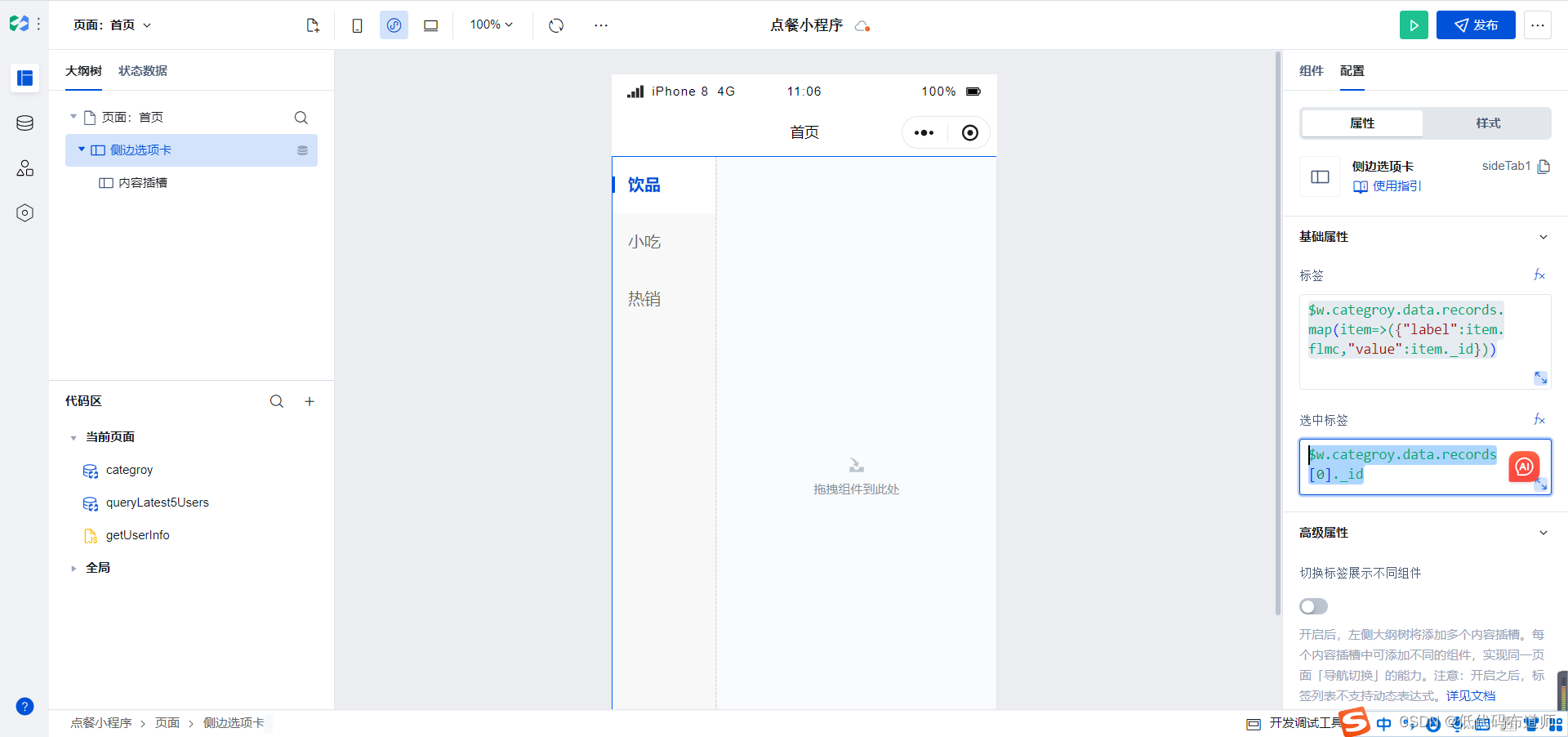Switch to desktop PC preview mode
The height and width of the screenshot is (737, 1568).
[x=430, y=25]
